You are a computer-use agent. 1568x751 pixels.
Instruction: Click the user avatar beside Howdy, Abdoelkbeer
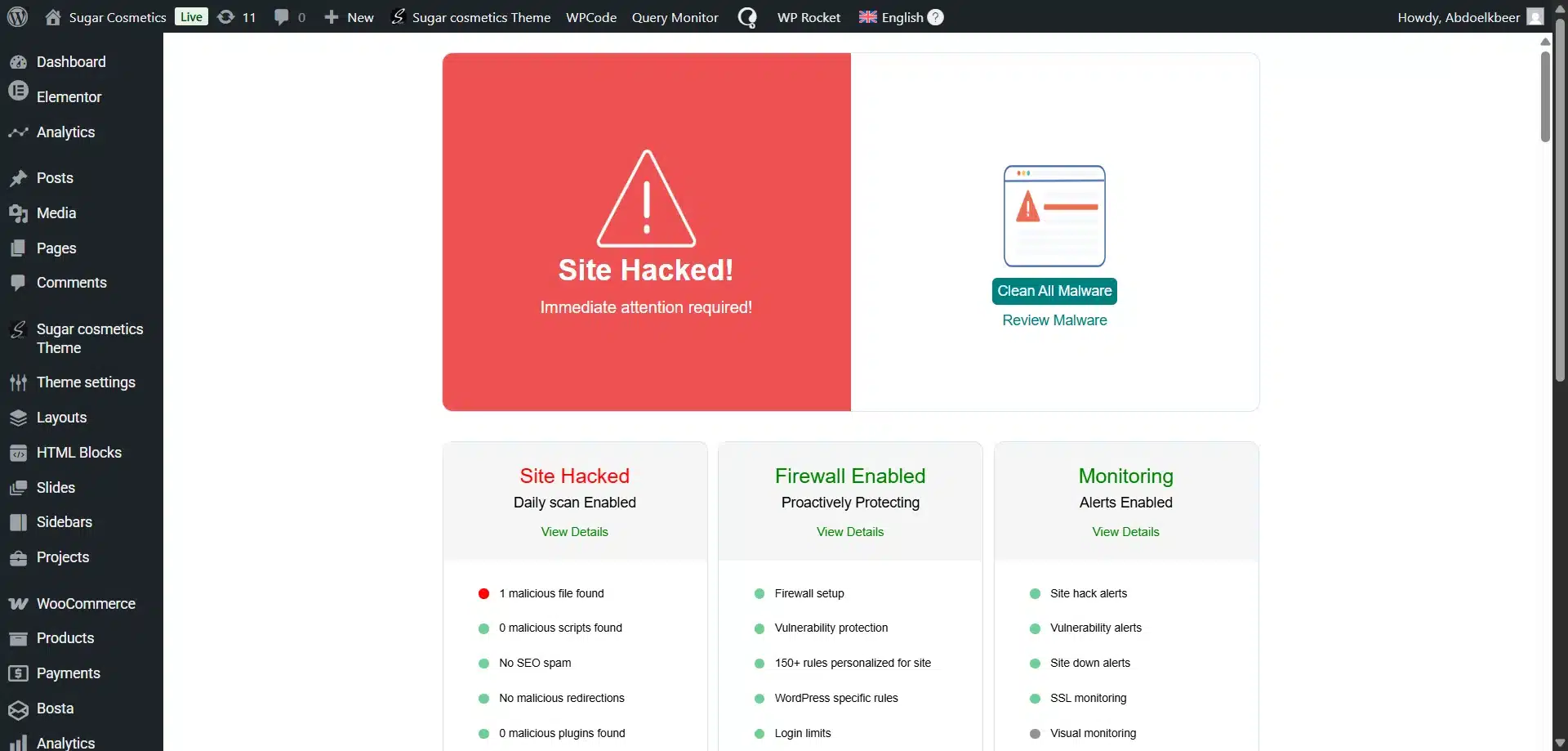click(1535, 17)
